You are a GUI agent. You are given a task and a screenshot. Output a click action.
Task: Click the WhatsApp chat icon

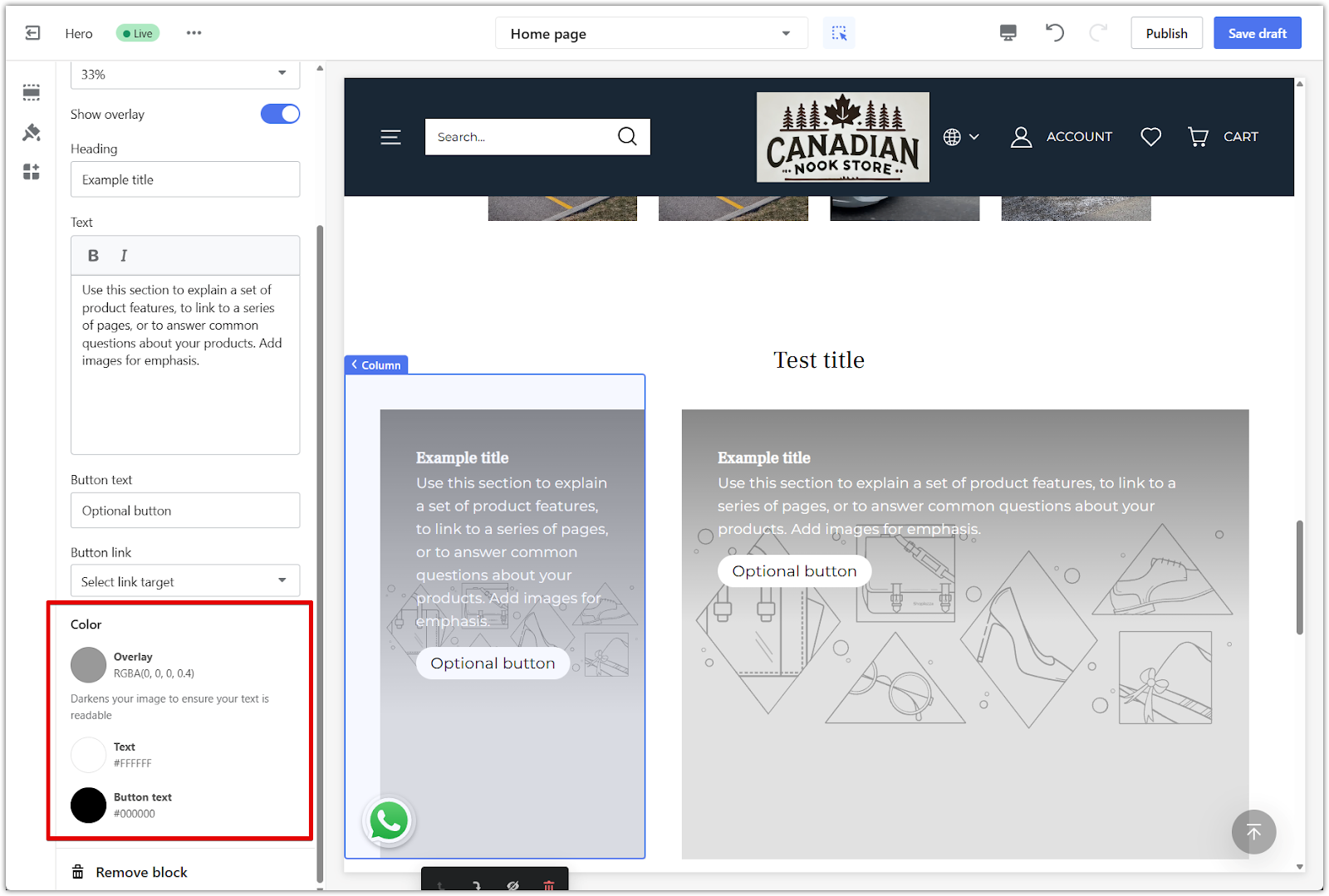tap(388, 821)
